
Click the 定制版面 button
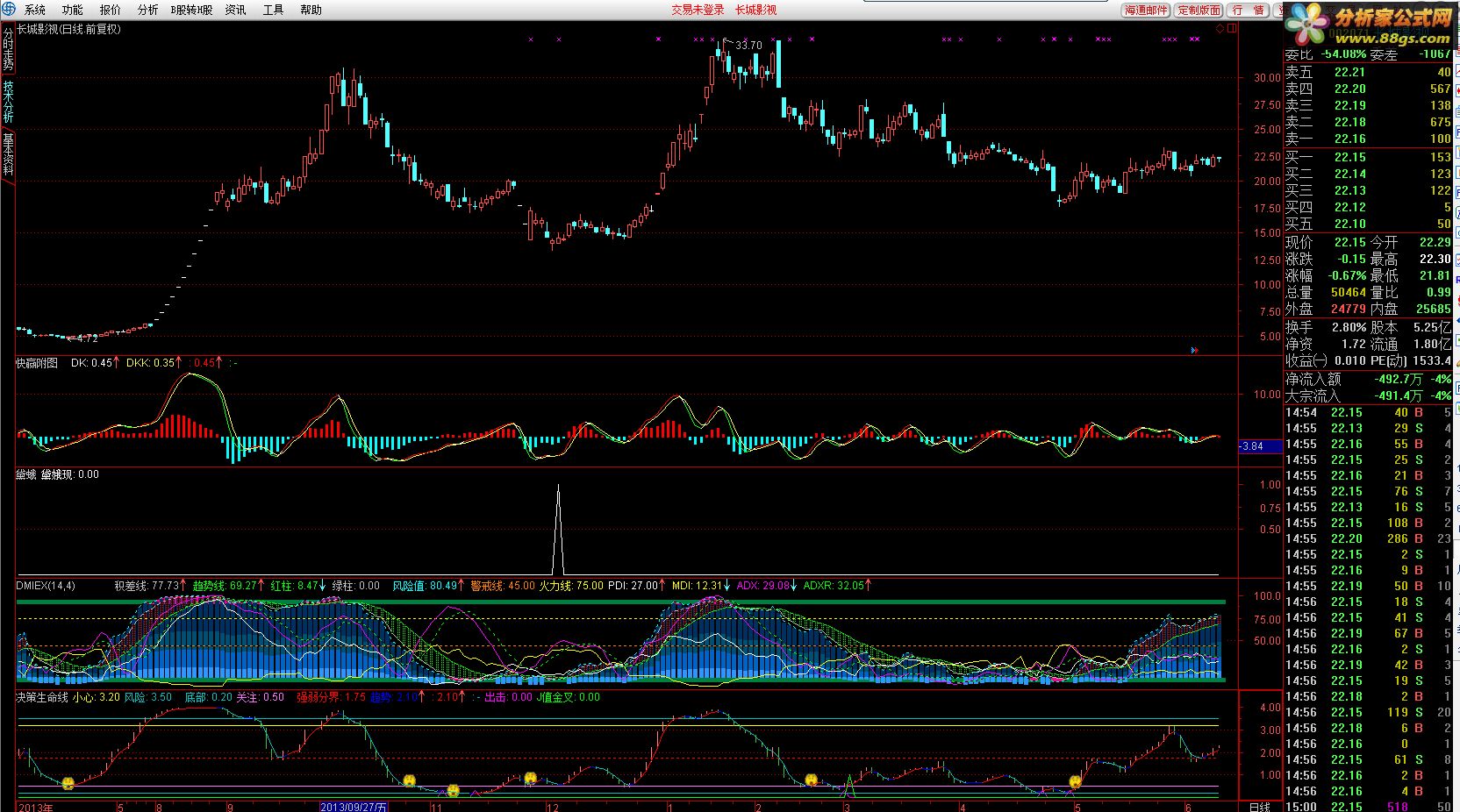(x=1199, y=10)
